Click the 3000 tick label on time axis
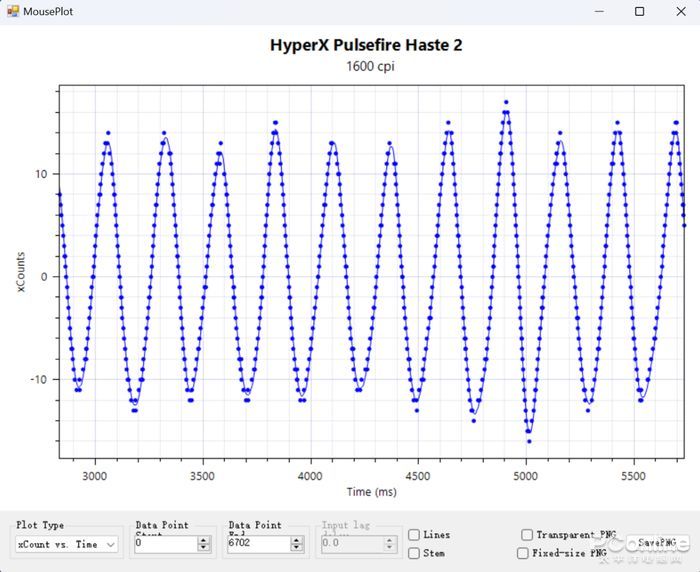The image size is (700, 572). (95, 476)
